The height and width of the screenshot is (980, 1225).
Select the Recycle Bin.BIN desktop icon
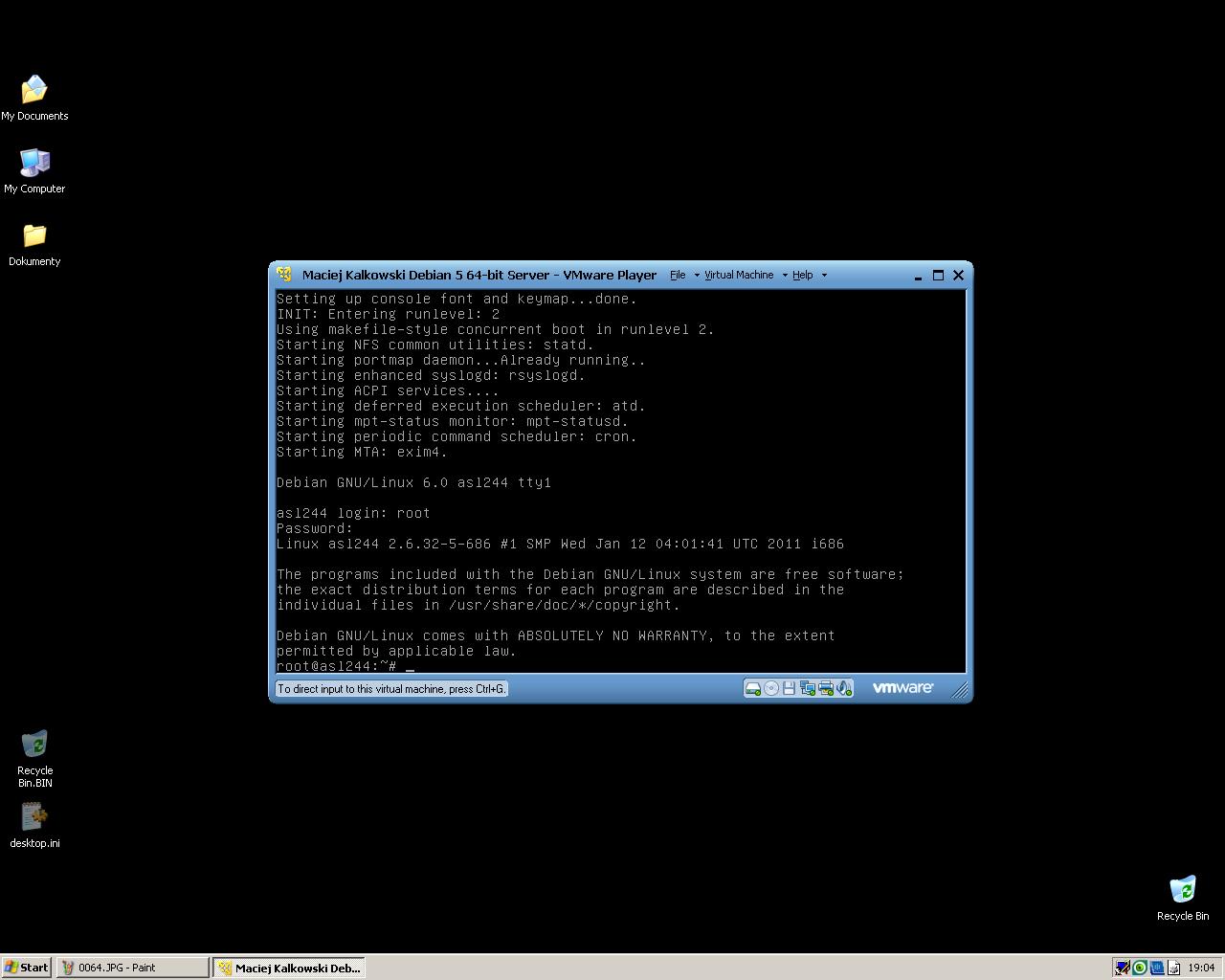(34, 759)
